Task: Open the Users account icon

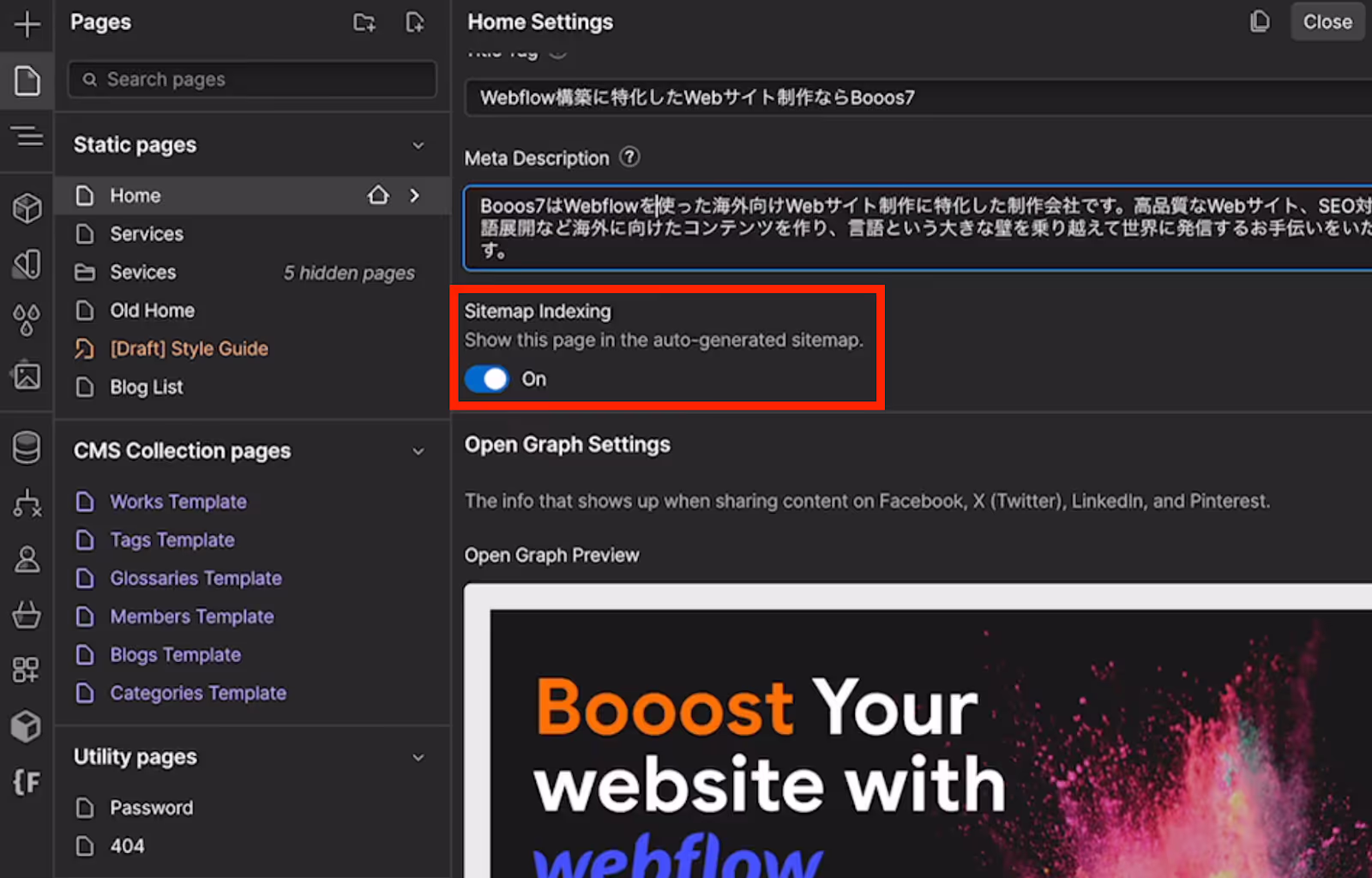Action: (x=27, y=559)
